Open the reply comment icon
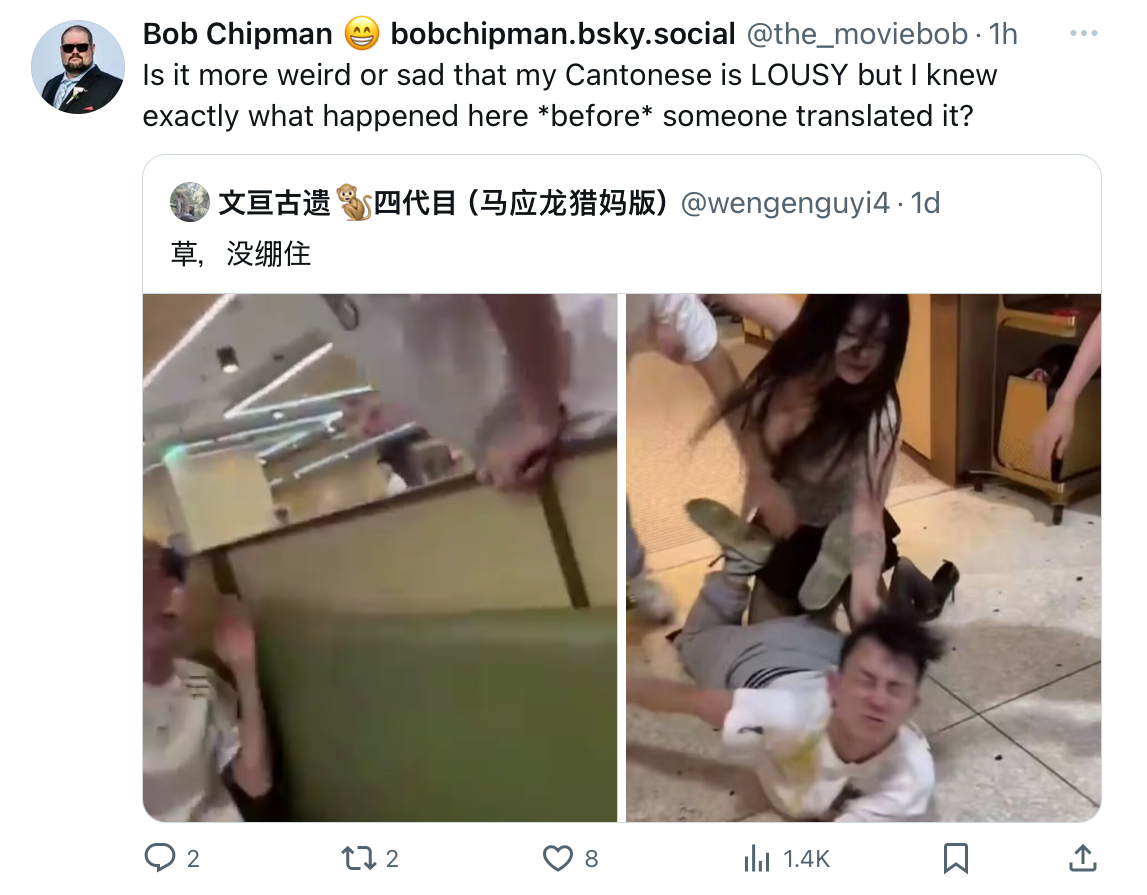Image resolution: width=1147 pixels, height=895 pixels. [x=159, y=858]
